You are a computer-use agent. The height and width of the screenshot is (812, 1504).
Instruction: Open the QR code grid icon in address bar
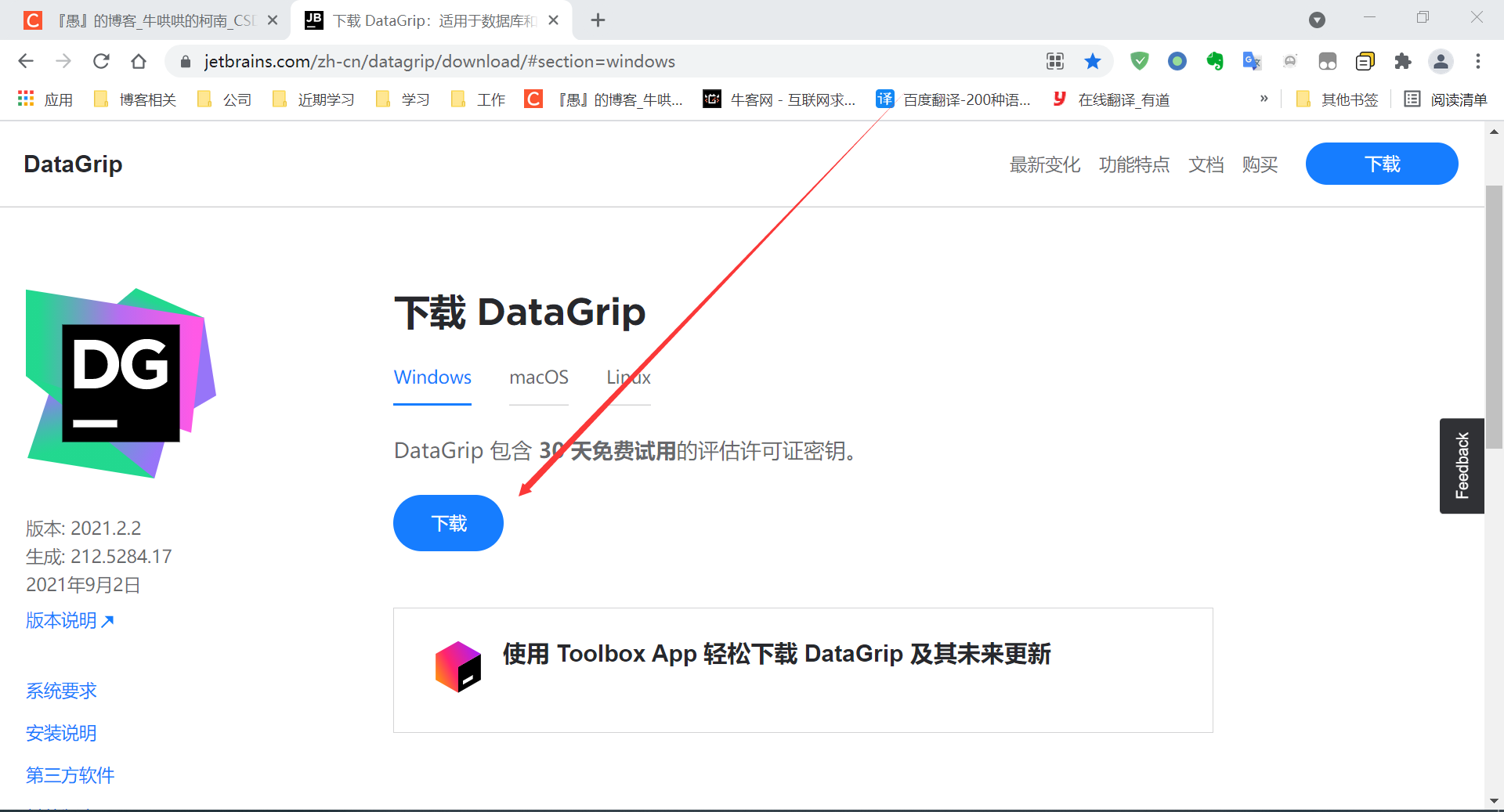pos(1055,61)
